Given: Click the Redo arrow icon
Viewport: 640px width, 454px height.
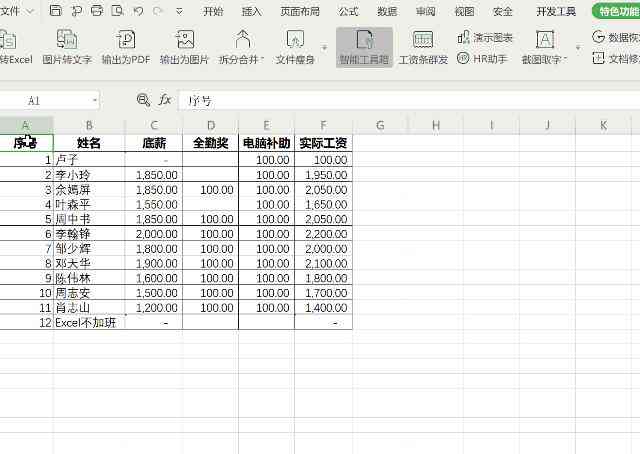Looking at the screenshot, I should tap(158, 11).
